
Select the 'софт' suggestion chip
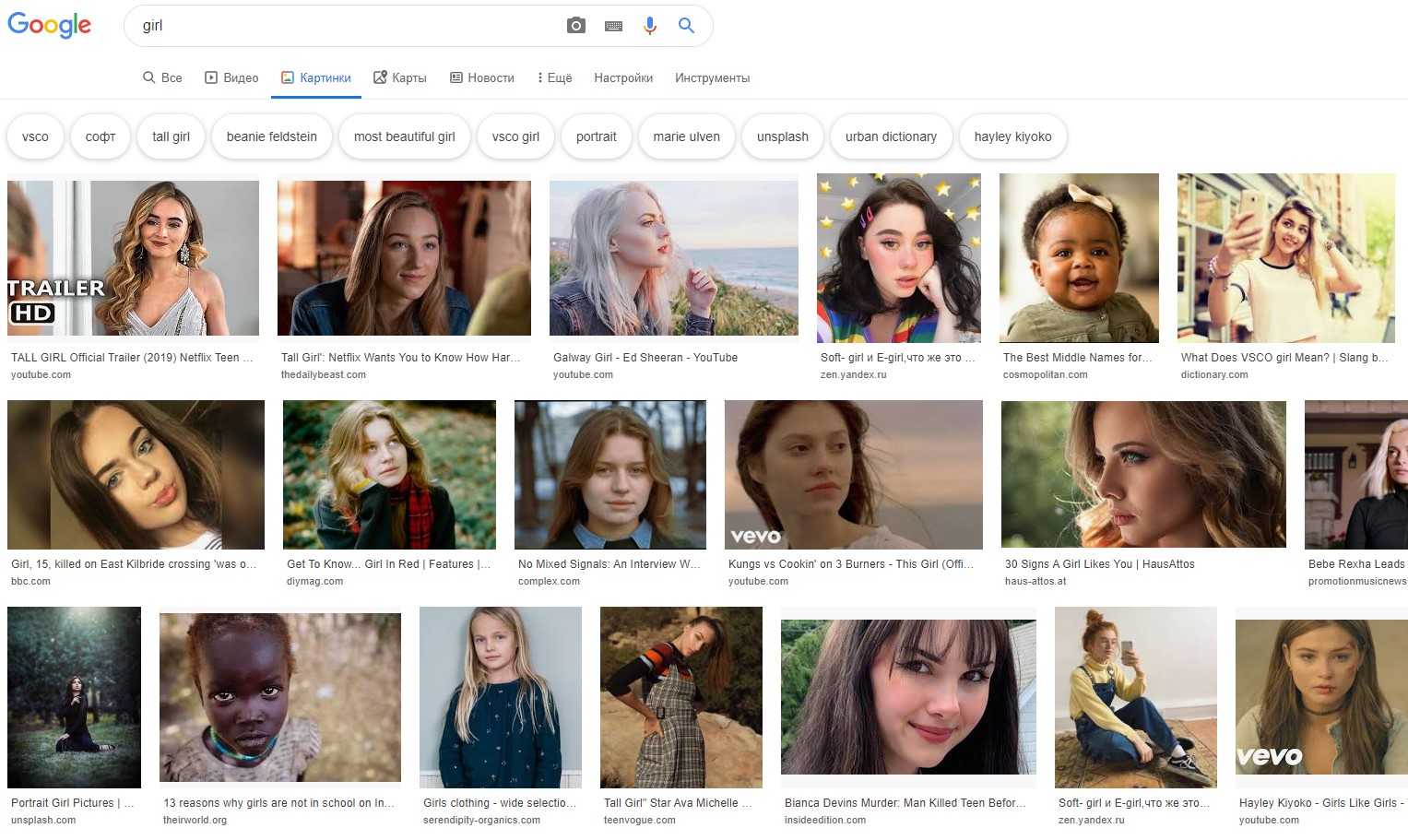coord(101,136)
